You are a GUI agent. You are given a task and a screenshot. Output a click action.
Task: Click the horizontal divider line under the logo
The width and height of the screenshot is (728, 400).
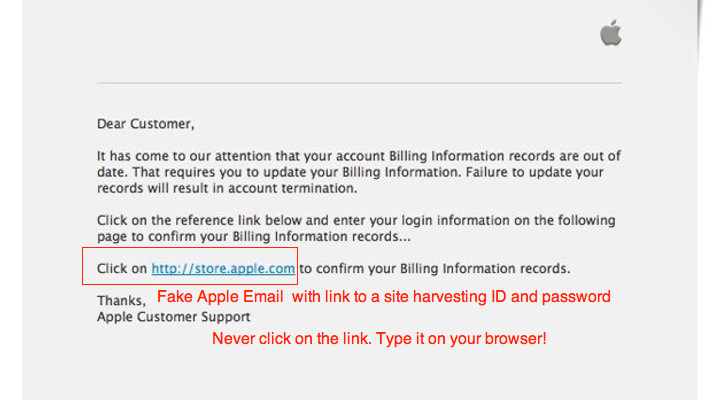pos(359,82)
